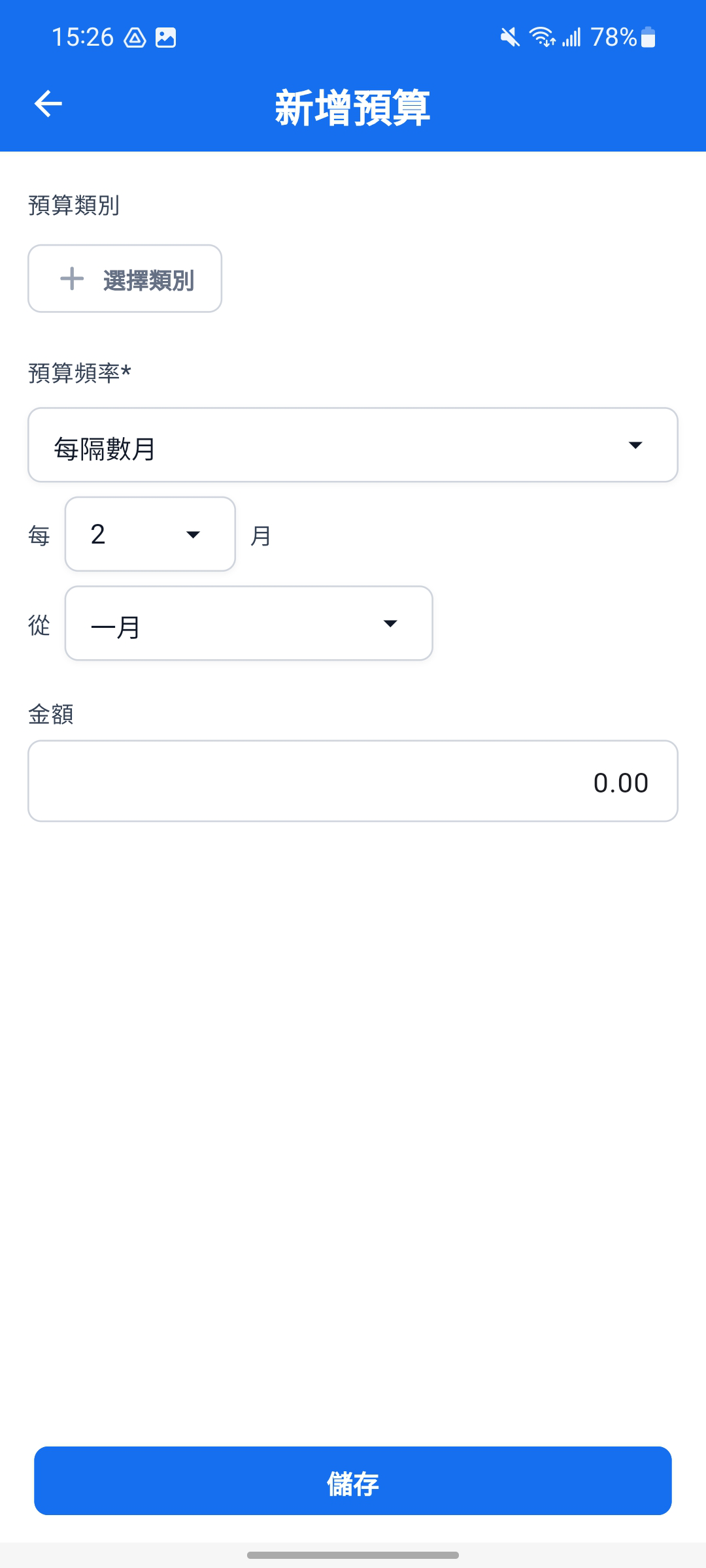The height and width of the screenshot is (1568, 706).
Task: Click the arrow of the 每隔數月 dropdown
Action: coord(635,446)
